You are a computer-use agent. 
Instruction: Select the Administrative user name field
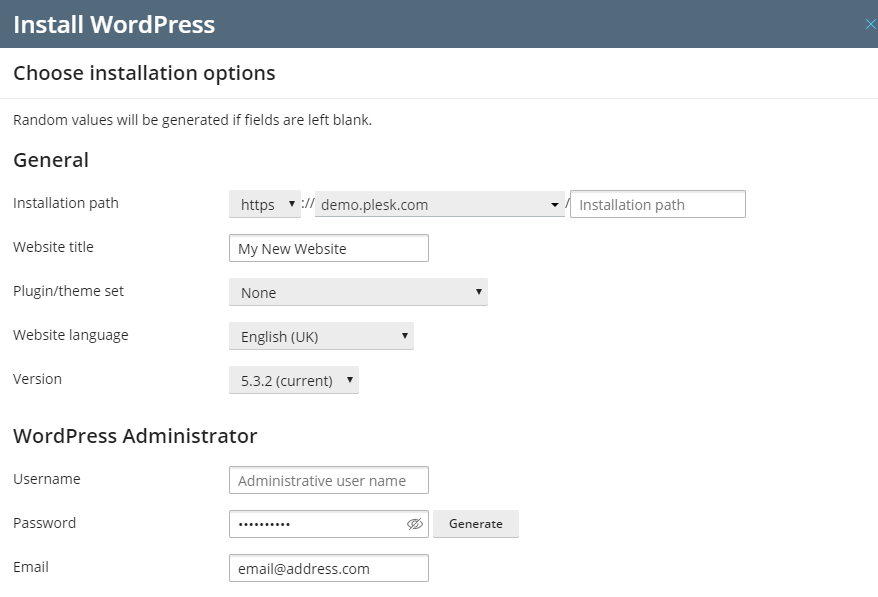[x=328, y=480]
